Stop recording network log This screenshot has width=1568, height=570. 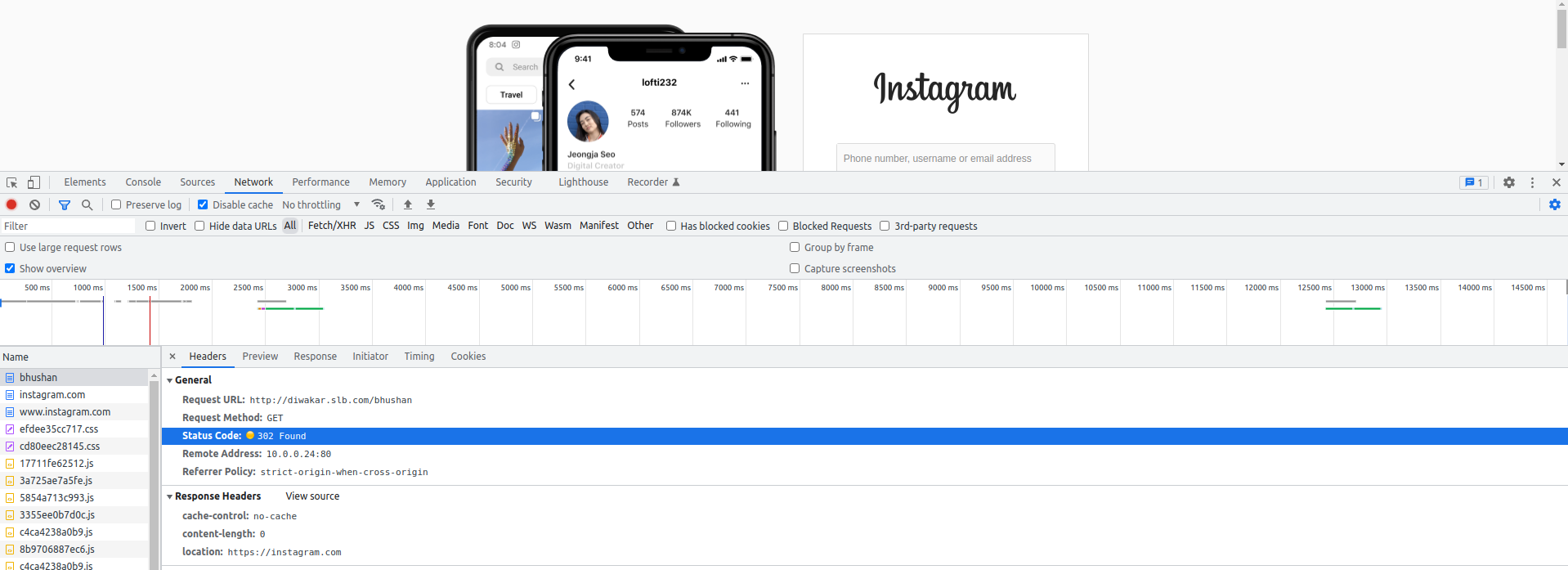(11, 204)
